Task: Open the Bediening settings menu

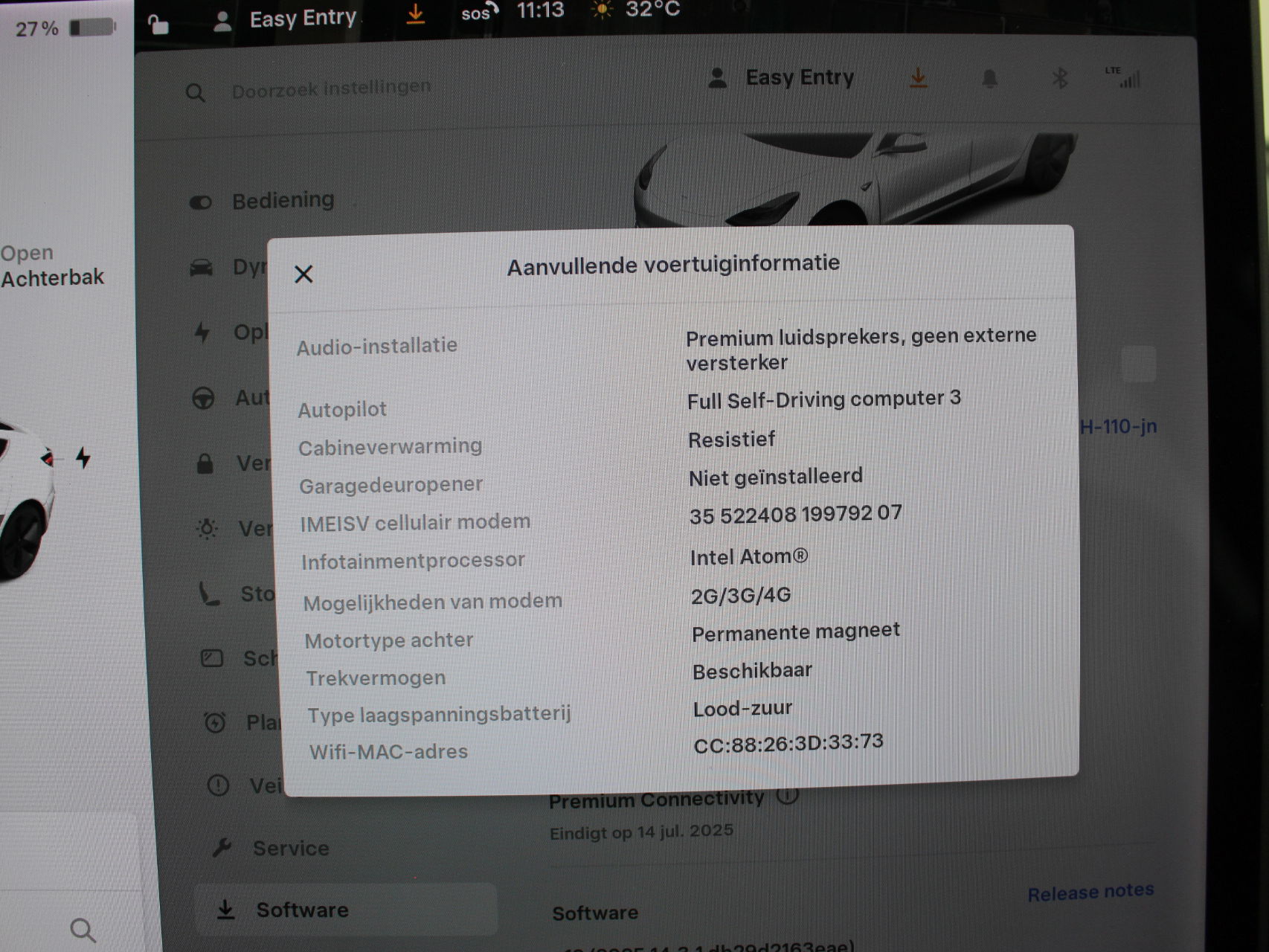Action: pyautogui.click(x=263, y=201)
